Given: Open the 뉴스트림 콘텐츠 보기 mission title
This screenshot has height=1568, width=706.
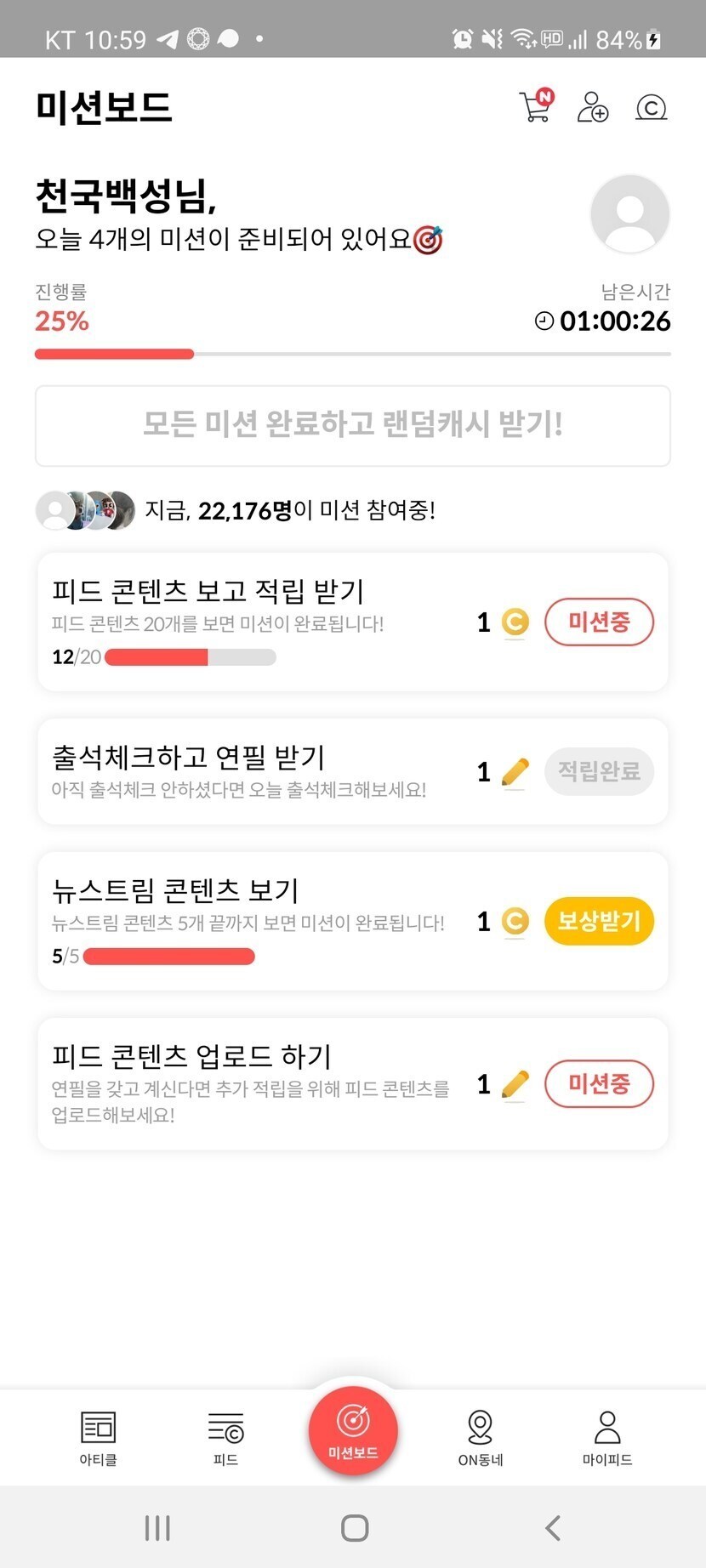Looking at the screenshot, I should (x=175, y=890).
